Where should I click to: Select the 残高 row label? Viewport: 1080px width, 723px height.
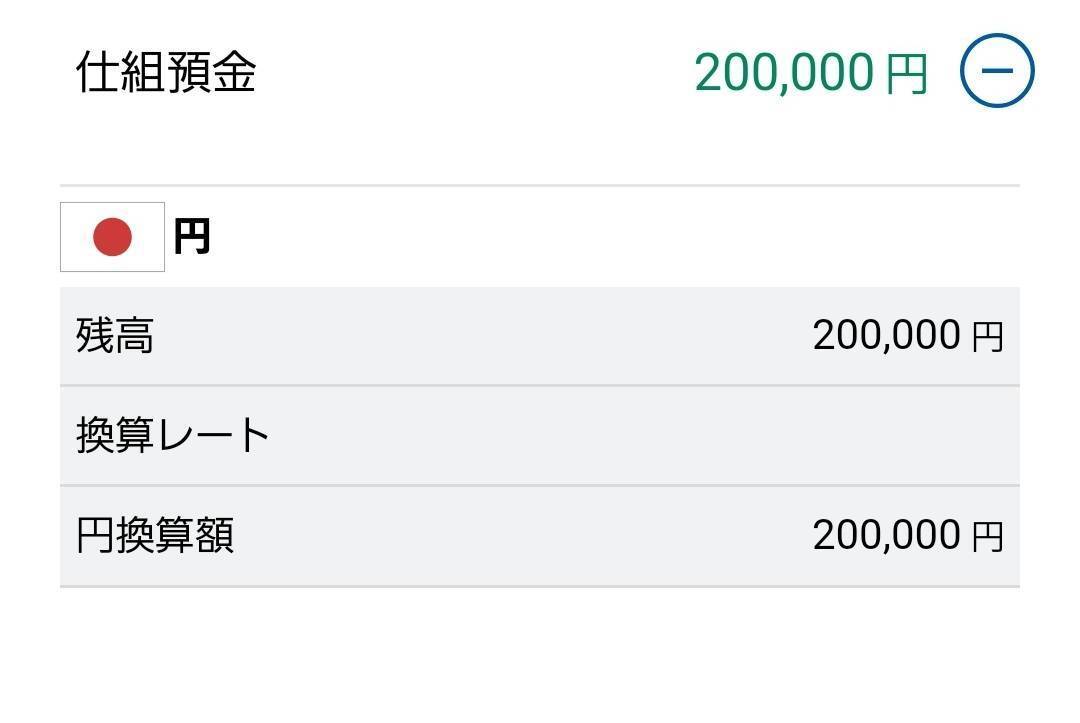tap(115, 336)
